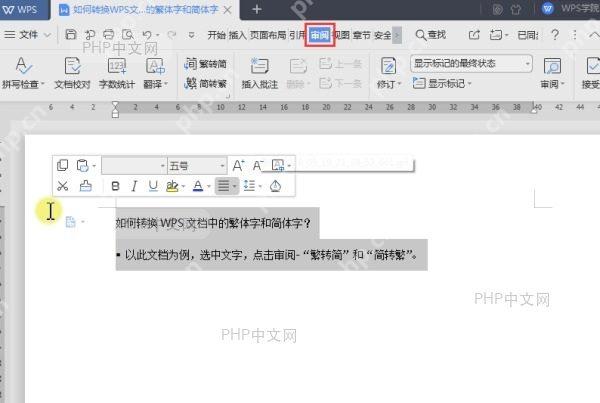Toggle Italic formatting

tap(134, 186)
